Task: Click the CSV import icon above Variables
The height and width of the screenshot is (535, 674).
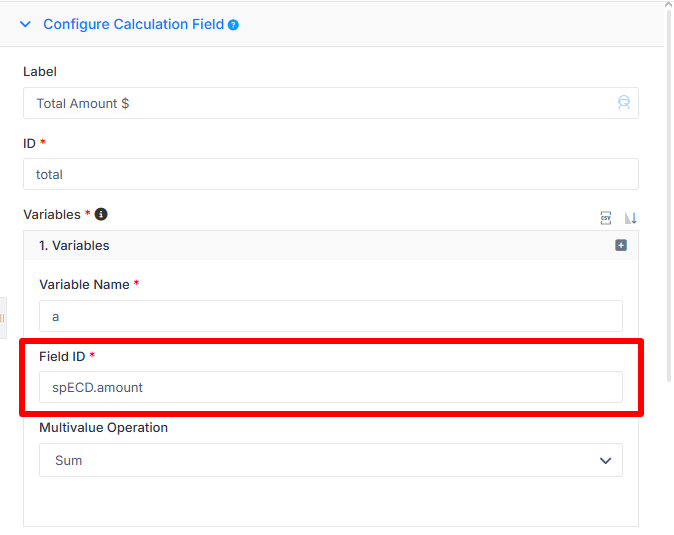Action: (606, 218)
